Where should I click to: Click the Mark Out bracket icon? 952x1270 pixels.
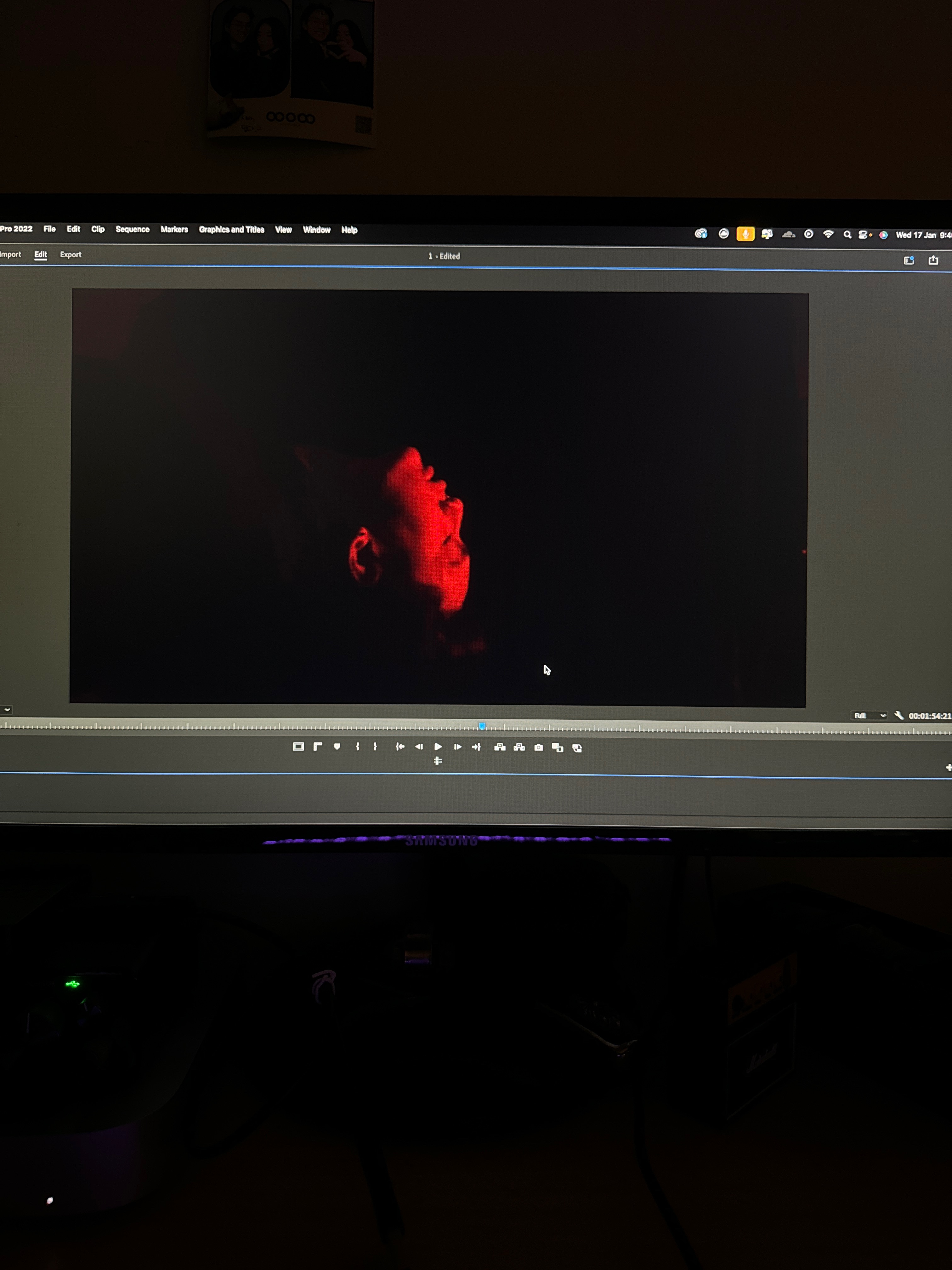click(375, 747)
